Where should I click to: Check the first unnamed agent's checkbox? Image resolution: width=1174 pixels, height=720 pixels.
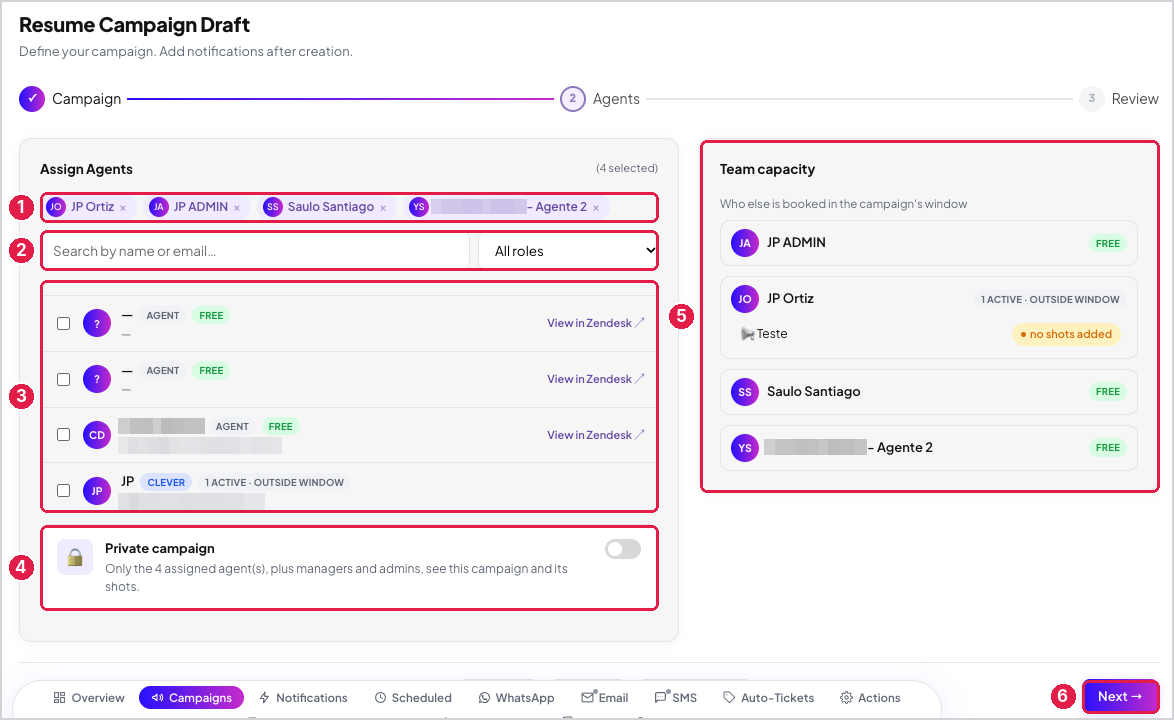tap(64, 323)
